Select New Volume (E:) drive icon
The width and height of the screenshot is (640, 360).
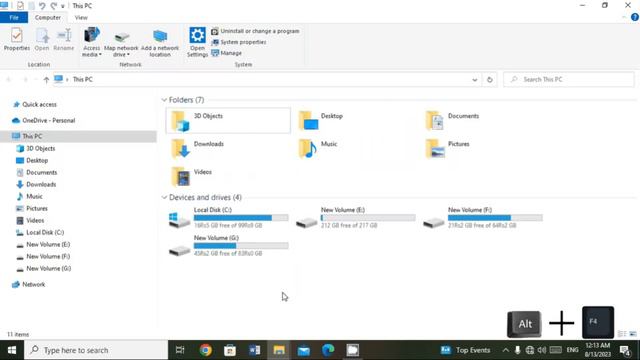(307, 222)
